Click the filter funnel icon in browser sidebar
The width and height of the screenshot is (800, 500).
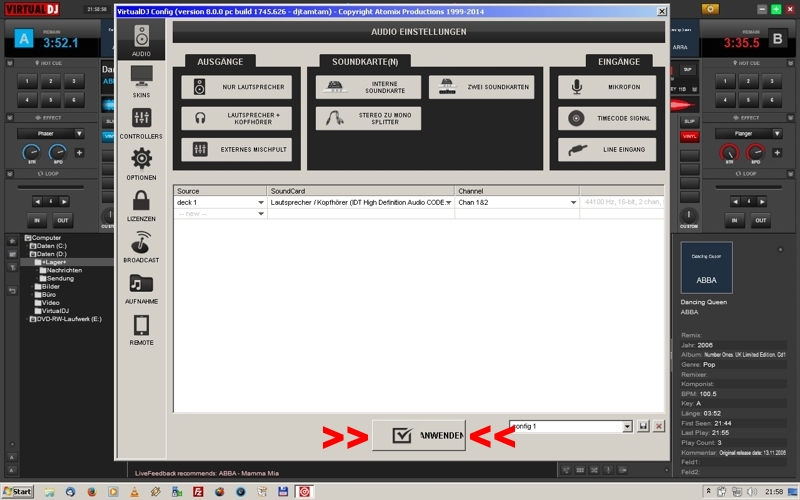[12, 267]
